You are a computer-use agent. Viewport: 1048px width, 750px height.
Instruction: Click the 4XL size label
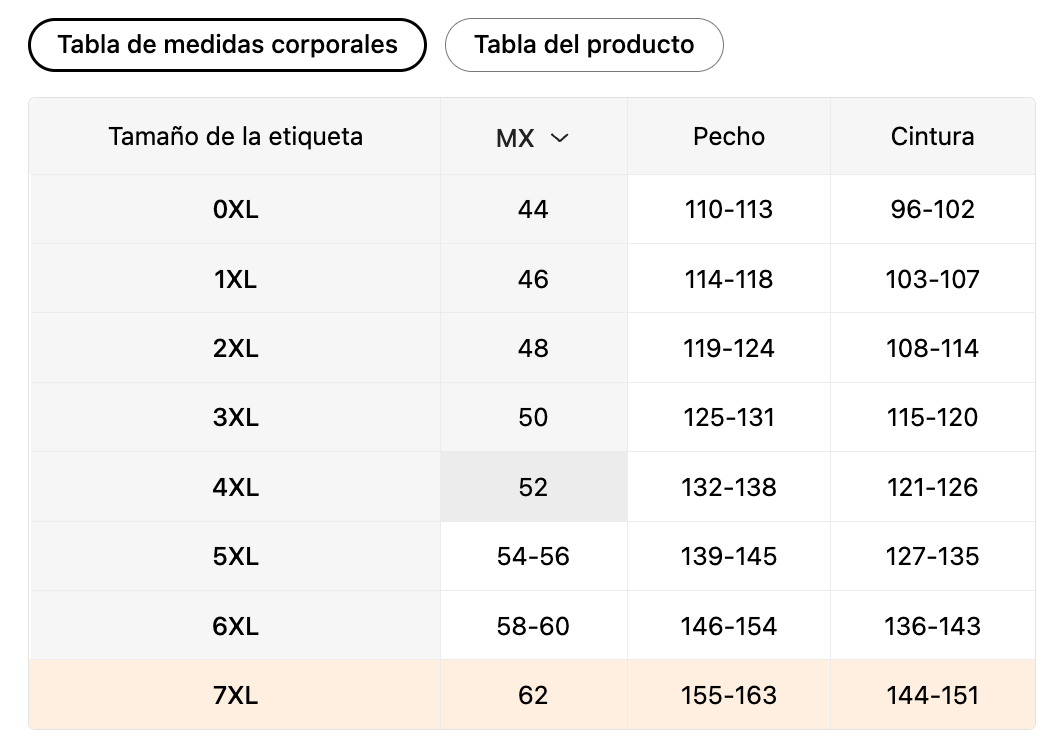pos(235,487)
